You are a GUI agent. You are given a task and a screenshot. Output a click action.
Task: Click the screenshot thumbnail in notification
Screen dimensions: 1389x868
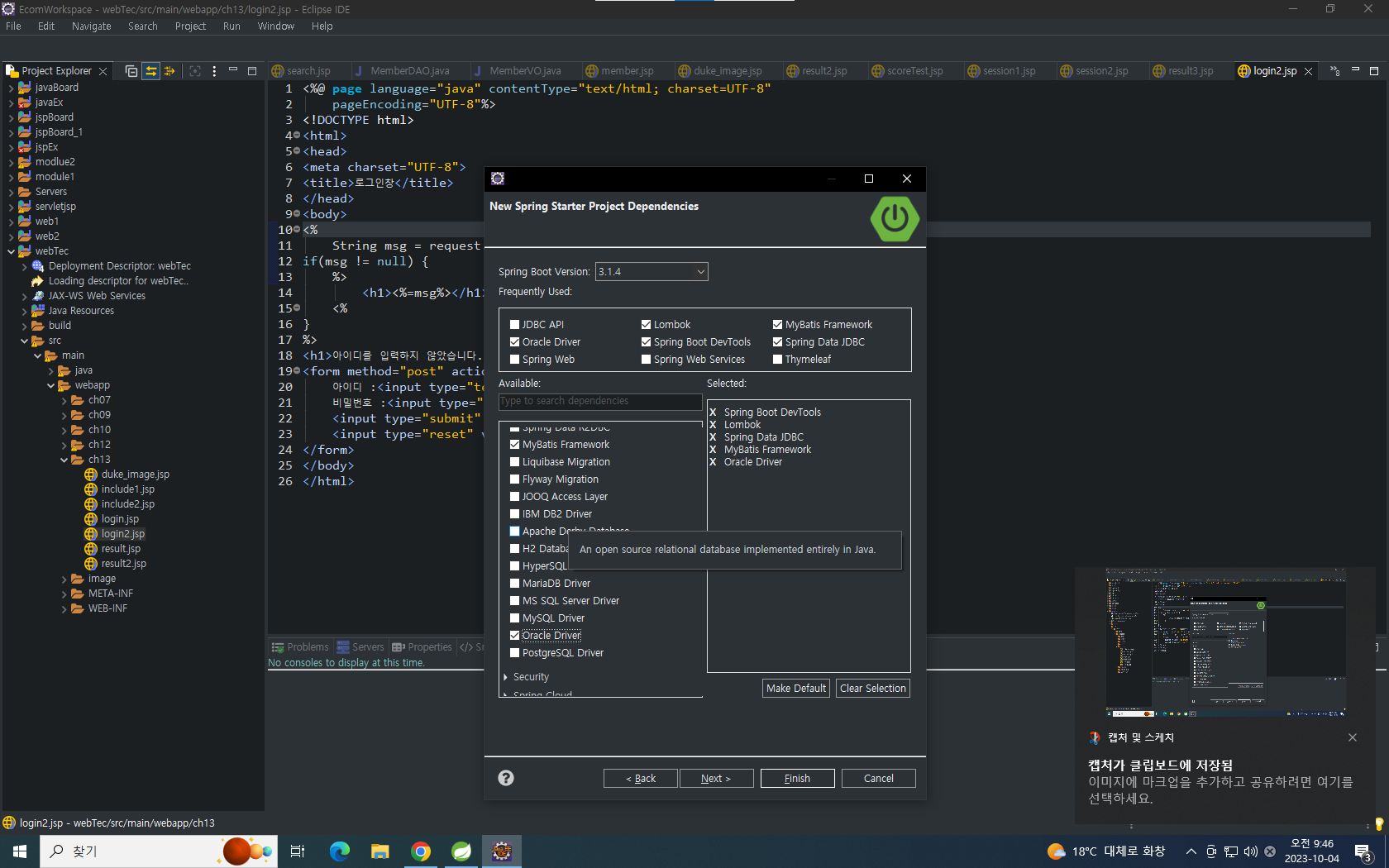coord(1225,641)
